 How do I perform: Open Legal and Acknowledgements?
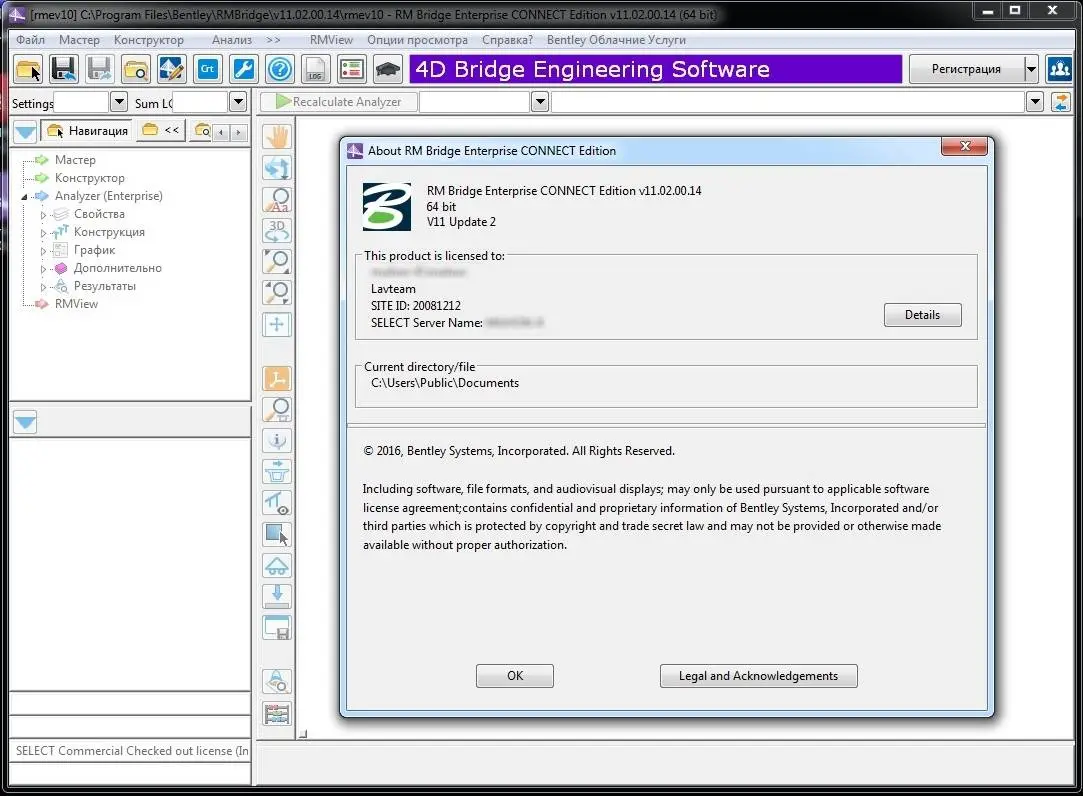pyautogui.click(x=758, y=676)
